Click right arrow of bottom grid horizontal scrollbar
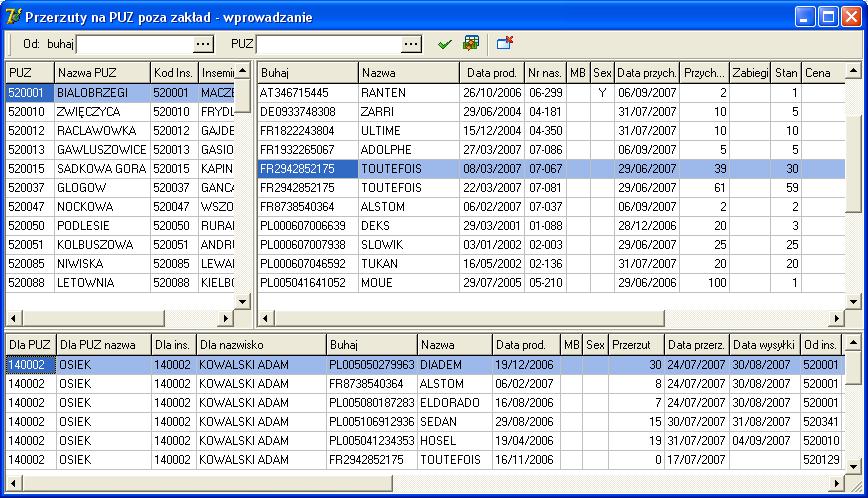The height and width of the screenshot is (498, 868). (x=836, y=484)
